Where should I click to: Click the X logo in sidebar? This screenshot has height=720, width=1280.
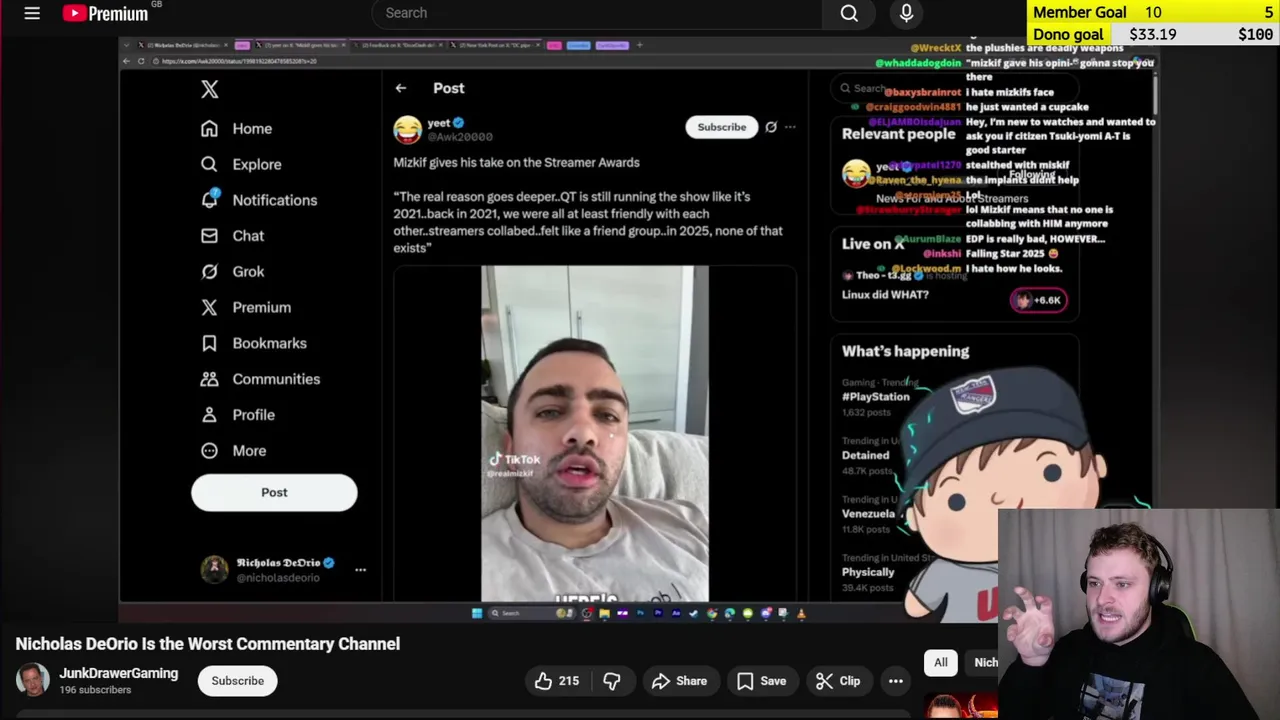pyautogui.click(x=209, y=89)
